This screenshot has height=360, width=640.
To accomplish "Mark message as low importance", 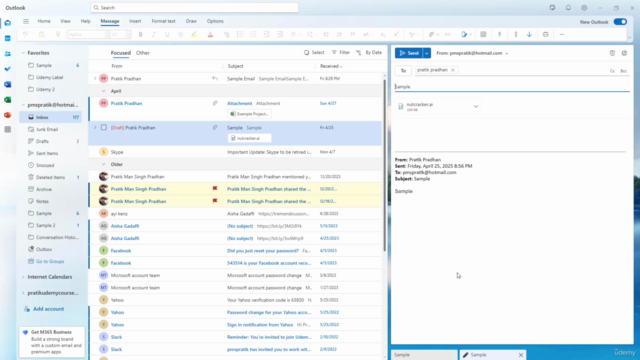I will 529,35.
